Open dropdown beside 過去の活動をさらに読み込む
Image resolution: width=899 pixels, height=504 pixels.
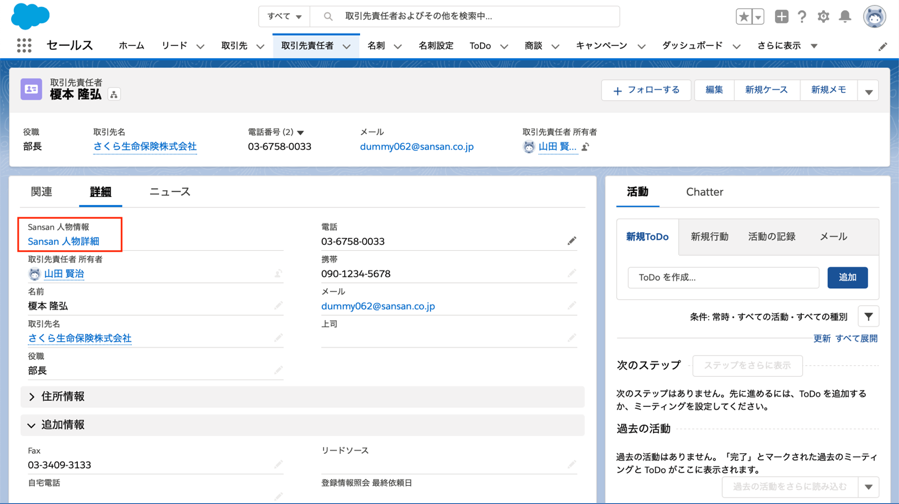click(x=869, y=487)
